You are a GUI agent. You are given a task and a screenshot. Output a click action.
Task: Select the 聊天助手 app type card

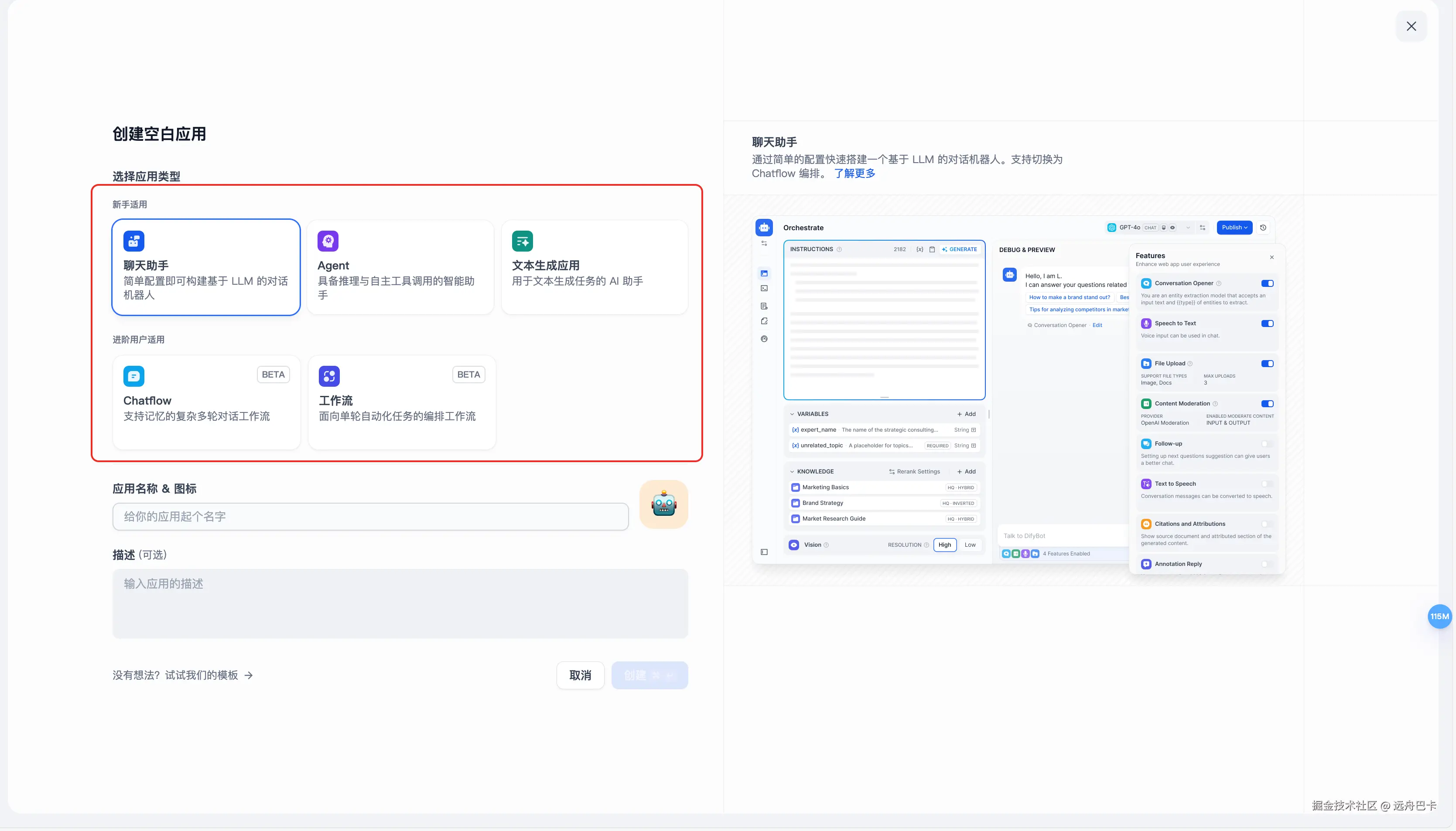(x=205, y=266)
